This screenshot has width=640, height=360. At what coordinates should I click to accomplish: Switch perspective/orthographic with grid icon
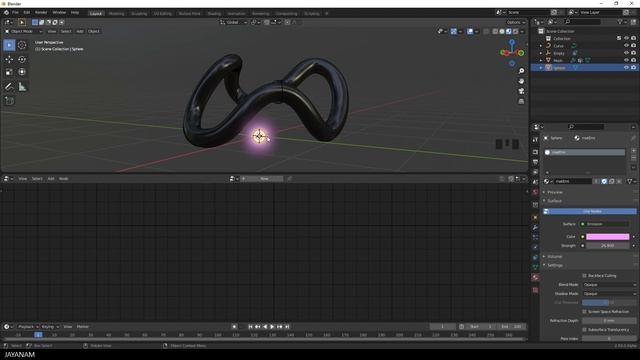coord(521,101)
